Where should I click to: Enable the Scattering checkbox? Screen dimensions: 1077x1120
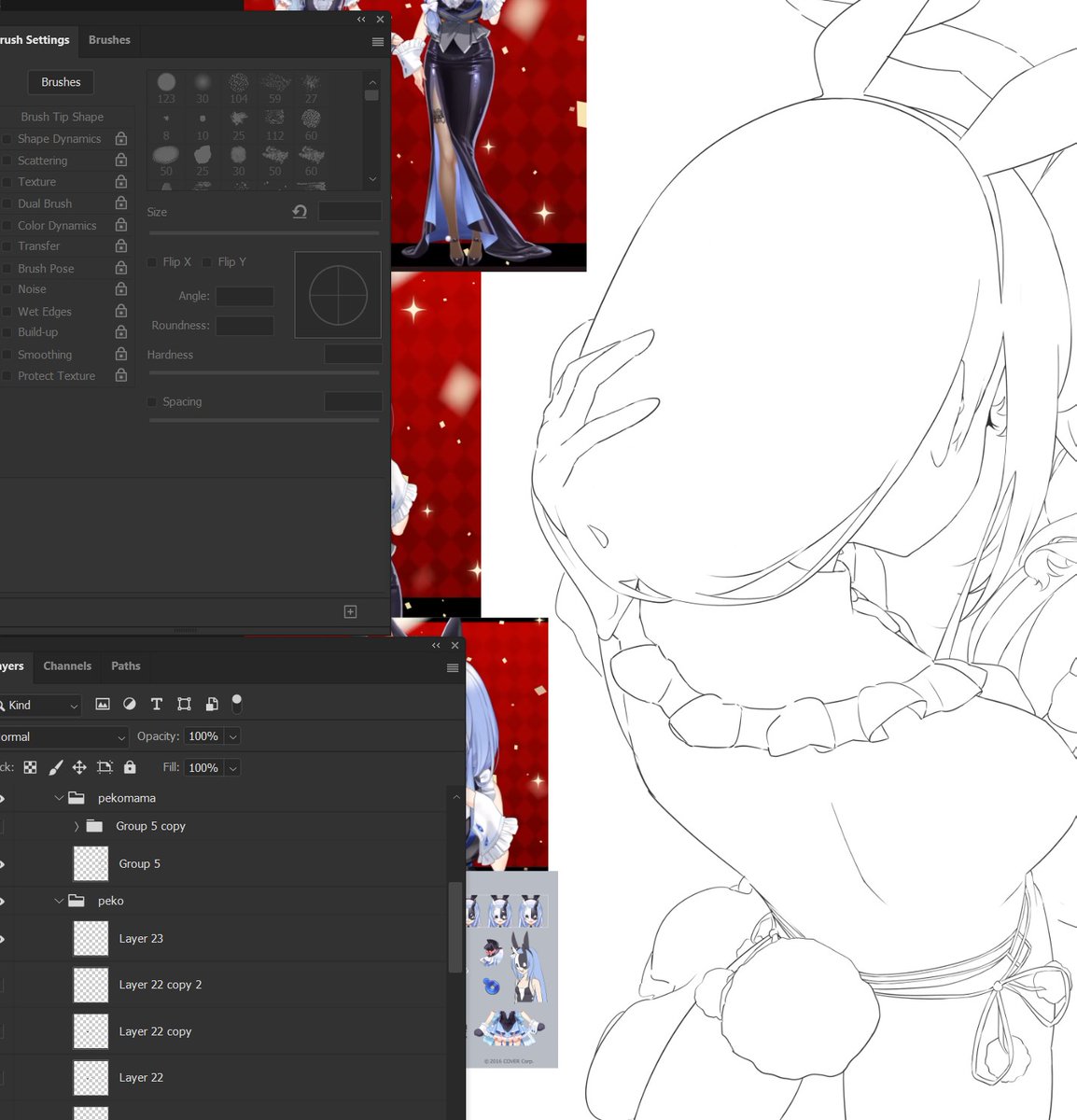(7, 161)
